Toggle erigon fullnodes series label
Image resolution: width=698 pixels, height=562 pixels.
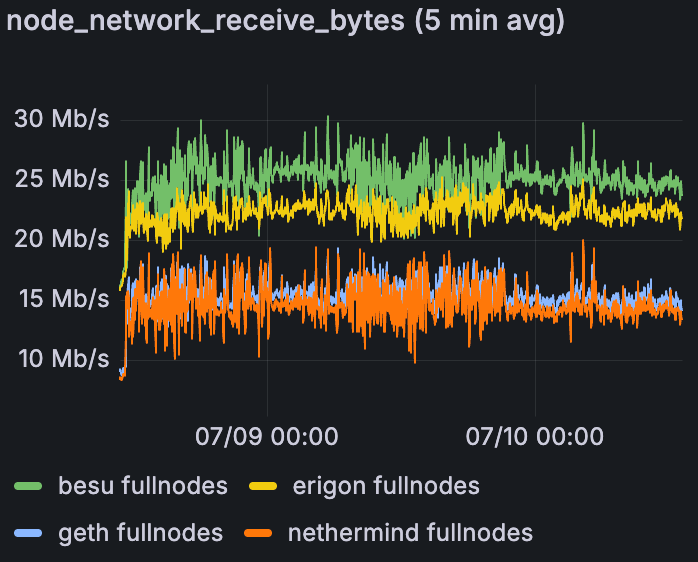[x=386, y=486]
